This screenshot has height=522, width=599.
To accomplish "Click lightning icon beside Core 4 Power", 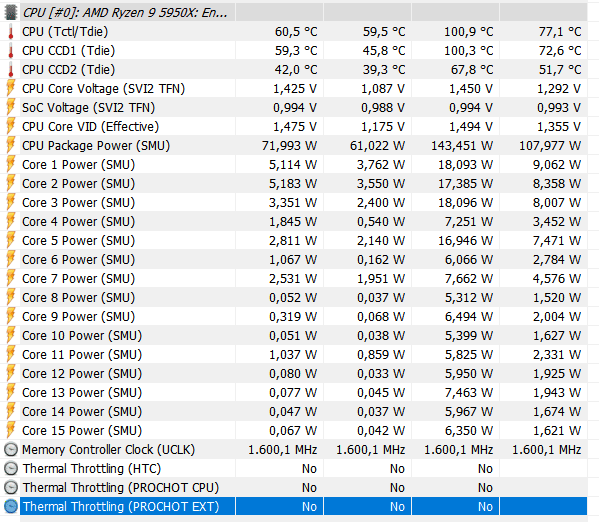I will (11, 221).
